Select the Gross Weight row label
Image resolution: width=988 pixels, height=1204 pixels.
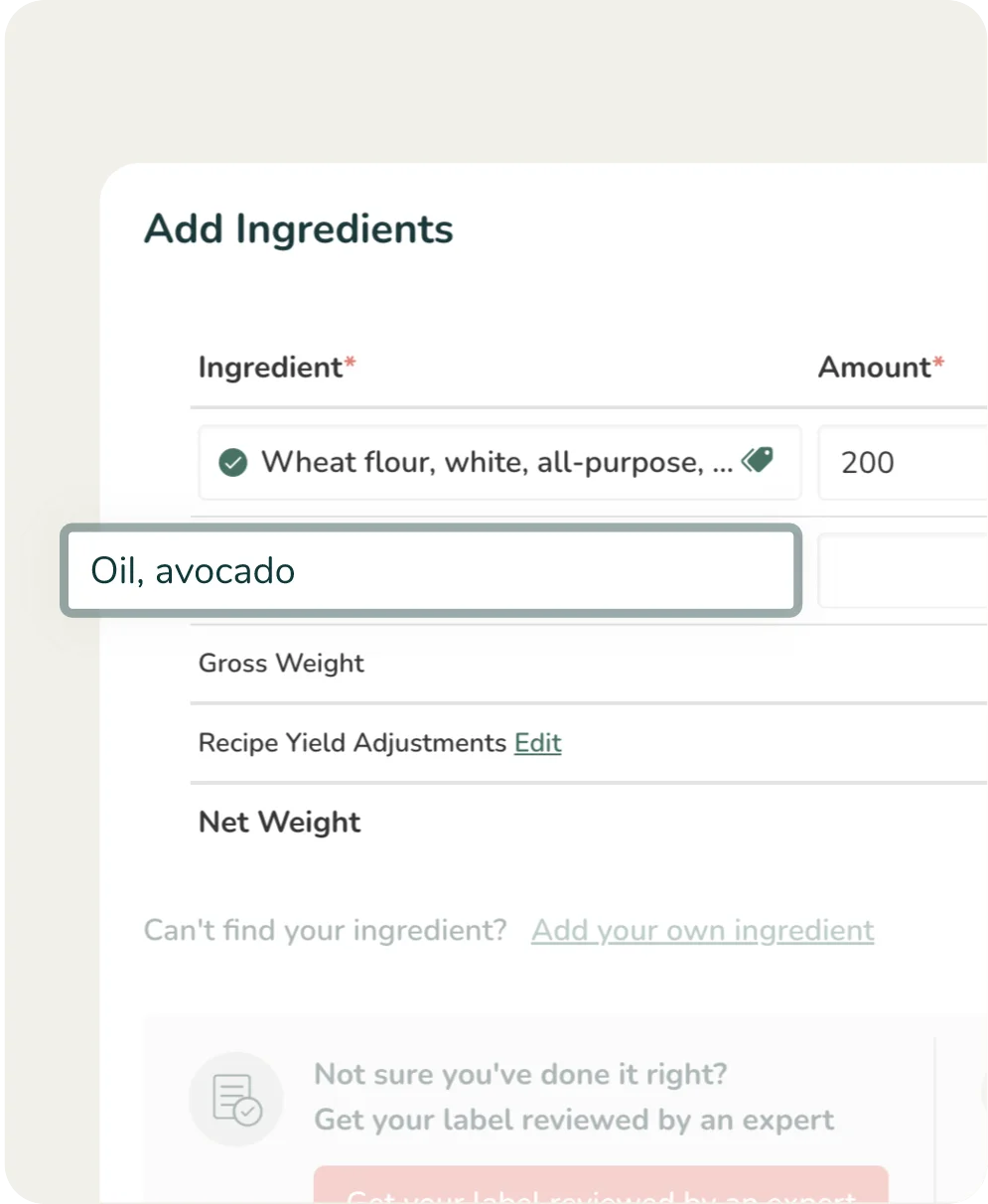coord(281,664)
